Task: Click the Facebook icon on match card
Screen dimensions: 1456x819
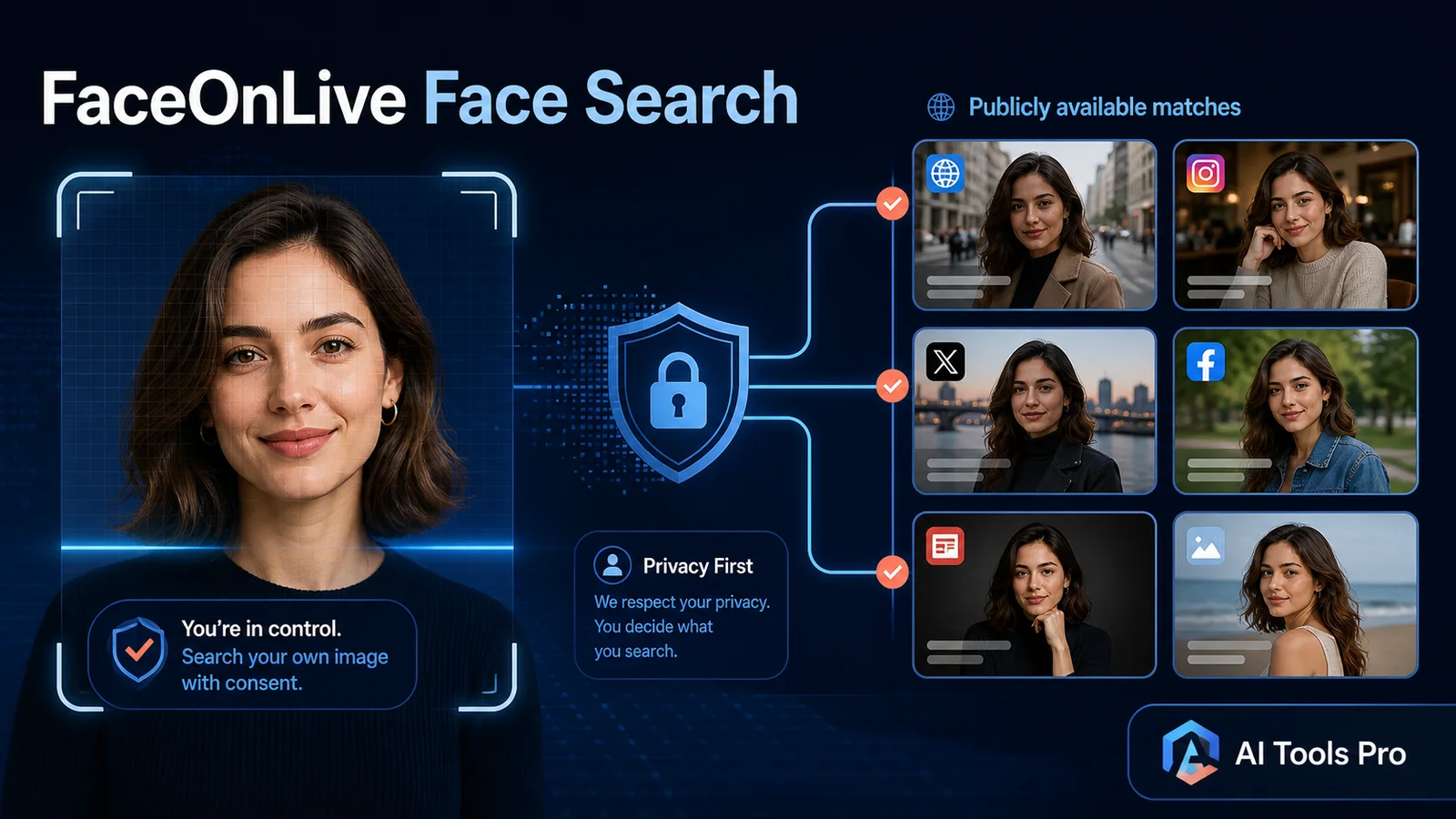Action: pyautogui.click(x=1206, y=362)
